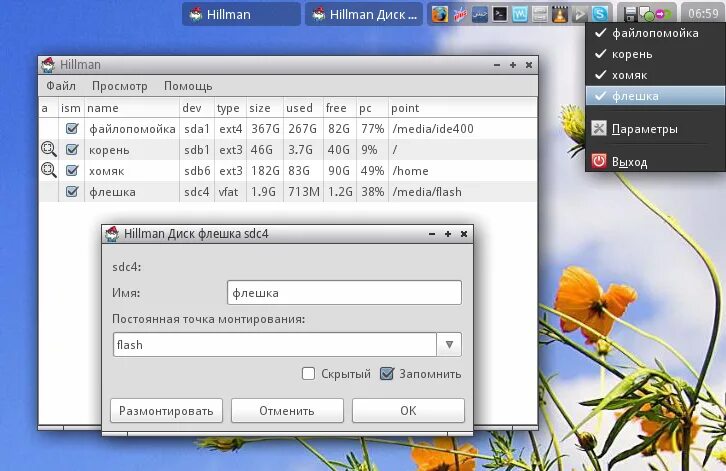
Task: Confirm with the OK button
Action: click(408, 411)
